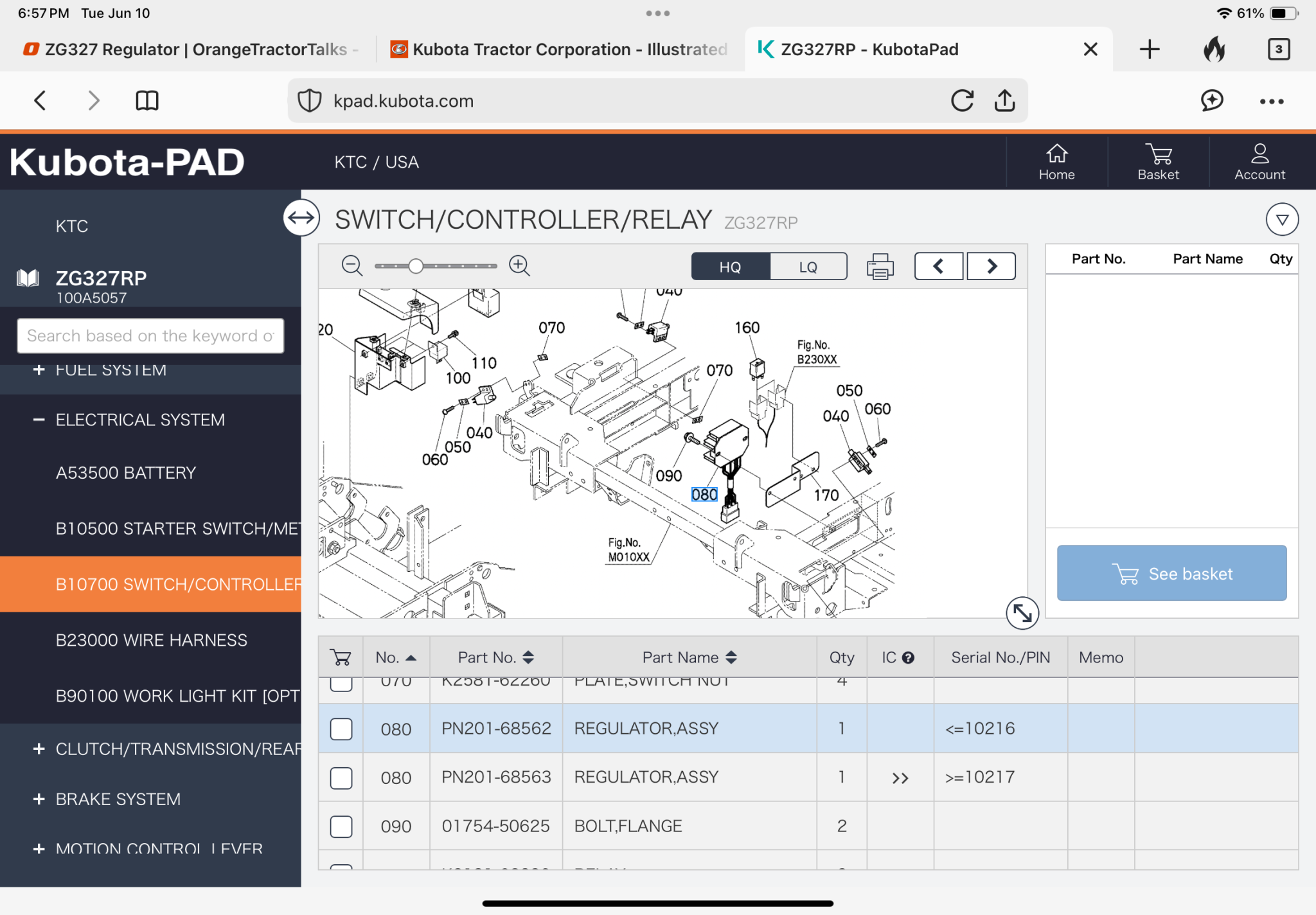Check the box for 01754-50625 bolt
Image resolution: width=1316 pixels, height=915 pixels.
[341, 826]
